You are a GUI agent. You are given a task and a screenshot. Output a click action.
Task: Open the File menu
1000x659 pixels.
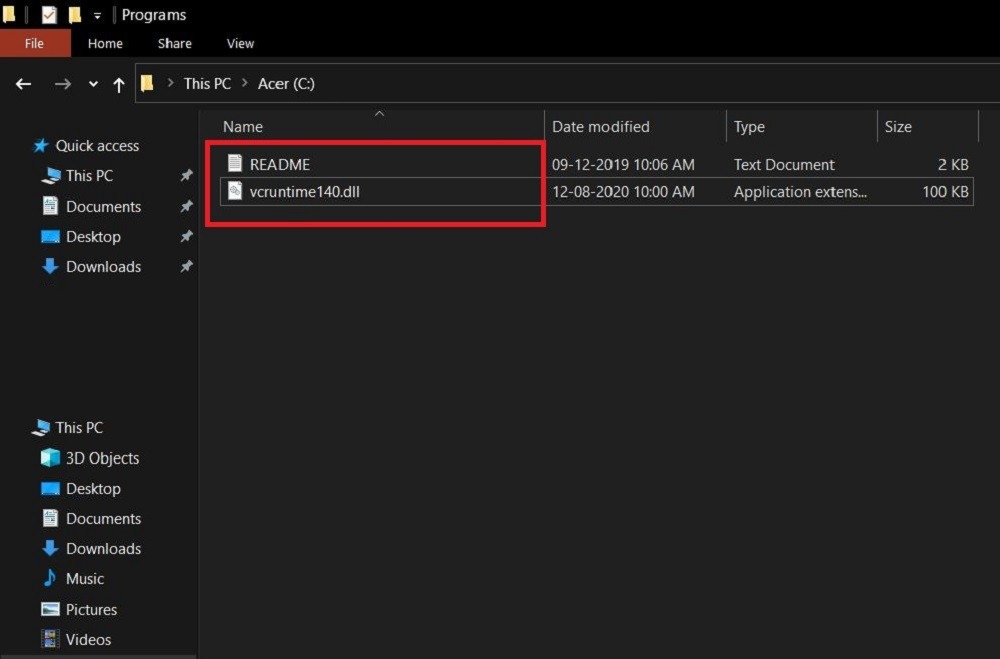pyautogui.click(x=34, y=43)
